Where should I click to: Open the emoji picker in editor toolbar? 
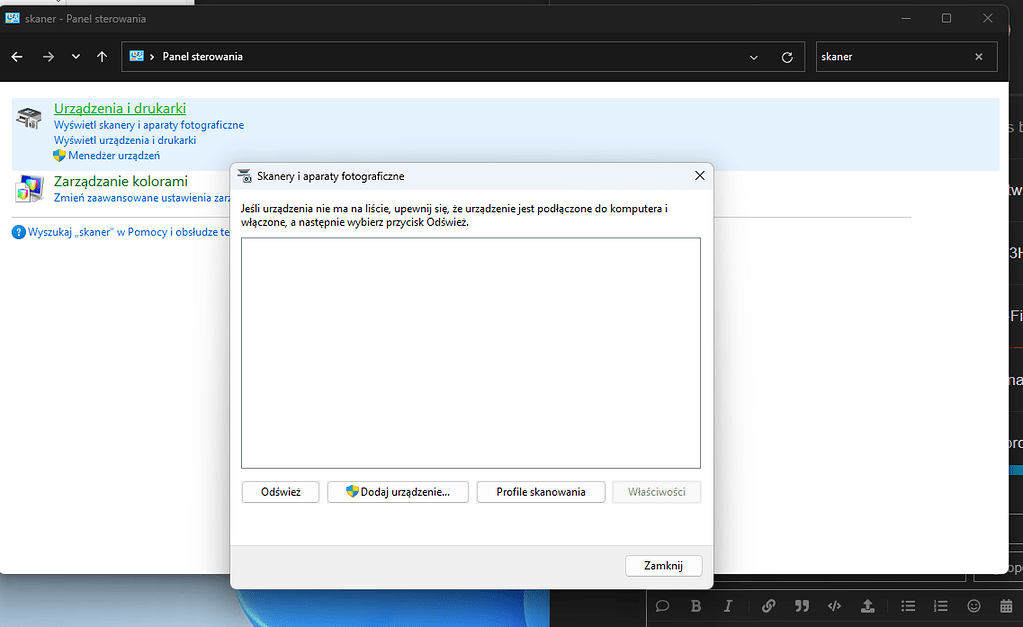973,606
